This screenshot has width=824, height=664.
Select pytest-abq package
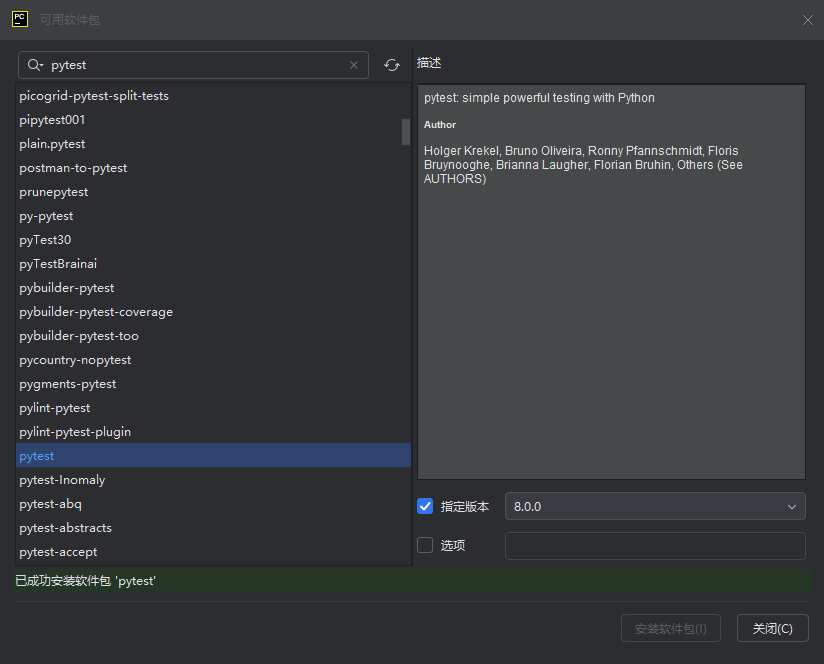click(x=213, y=504)
